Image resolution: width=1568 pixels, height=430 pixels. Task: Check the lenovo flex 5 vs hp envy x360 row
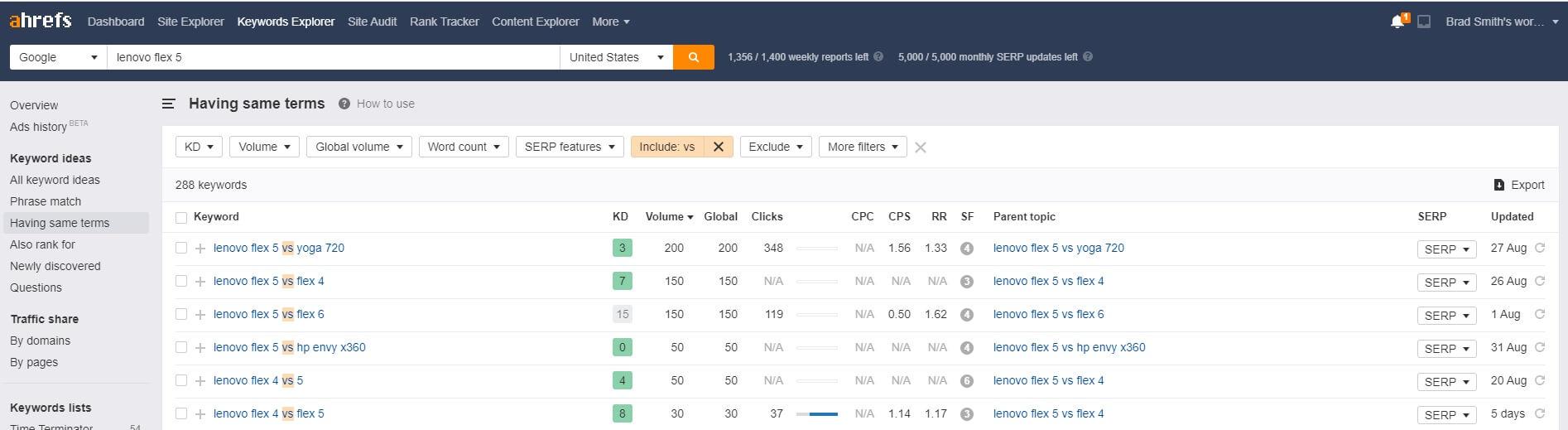[181, 347]
